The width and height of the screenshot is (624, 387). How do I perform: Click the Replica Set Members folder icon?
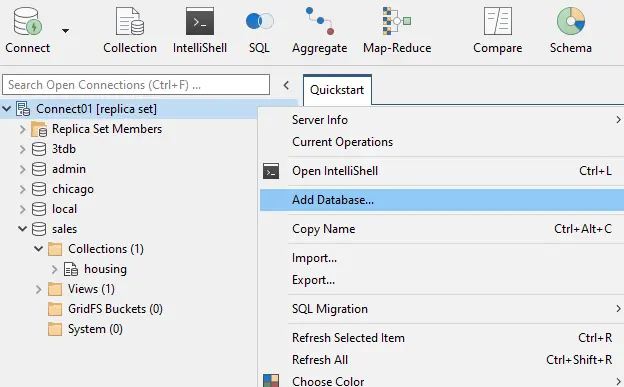click(39, 129)
